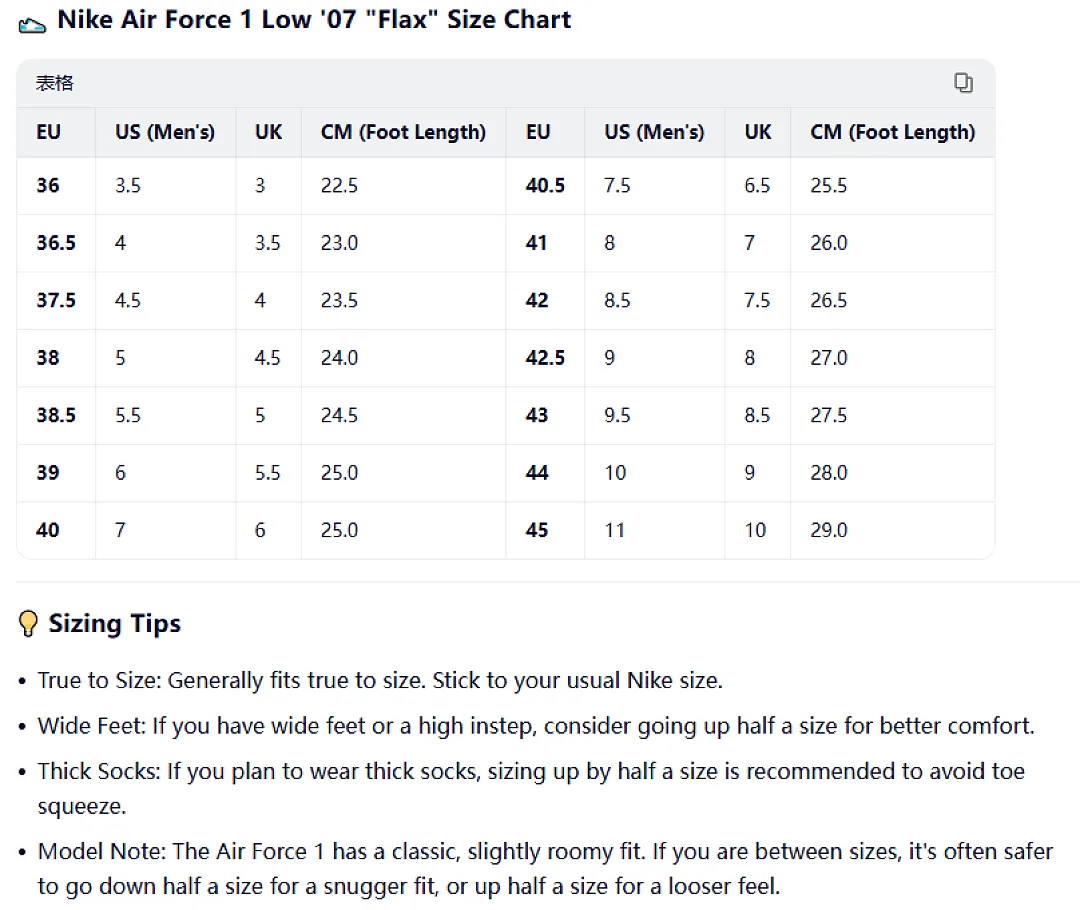Image resolution: width=1080 pixels, height=910 pixels.
Task: Click the second CM (Foot Length) header
Action: 893,132
